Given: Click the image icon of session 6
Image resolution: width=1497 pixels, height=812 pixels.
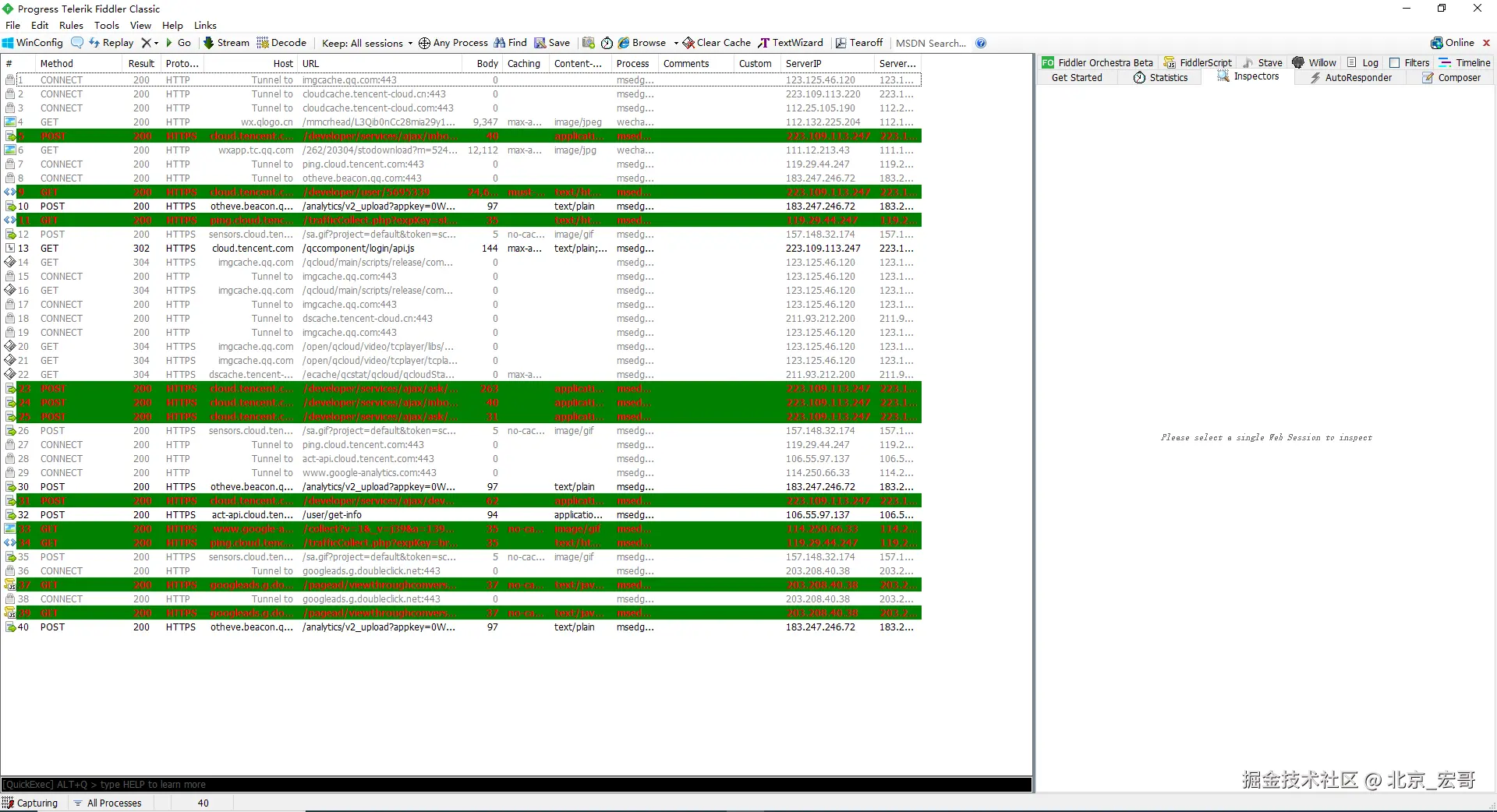Looking at the screenshot, I should pos(10,150).
